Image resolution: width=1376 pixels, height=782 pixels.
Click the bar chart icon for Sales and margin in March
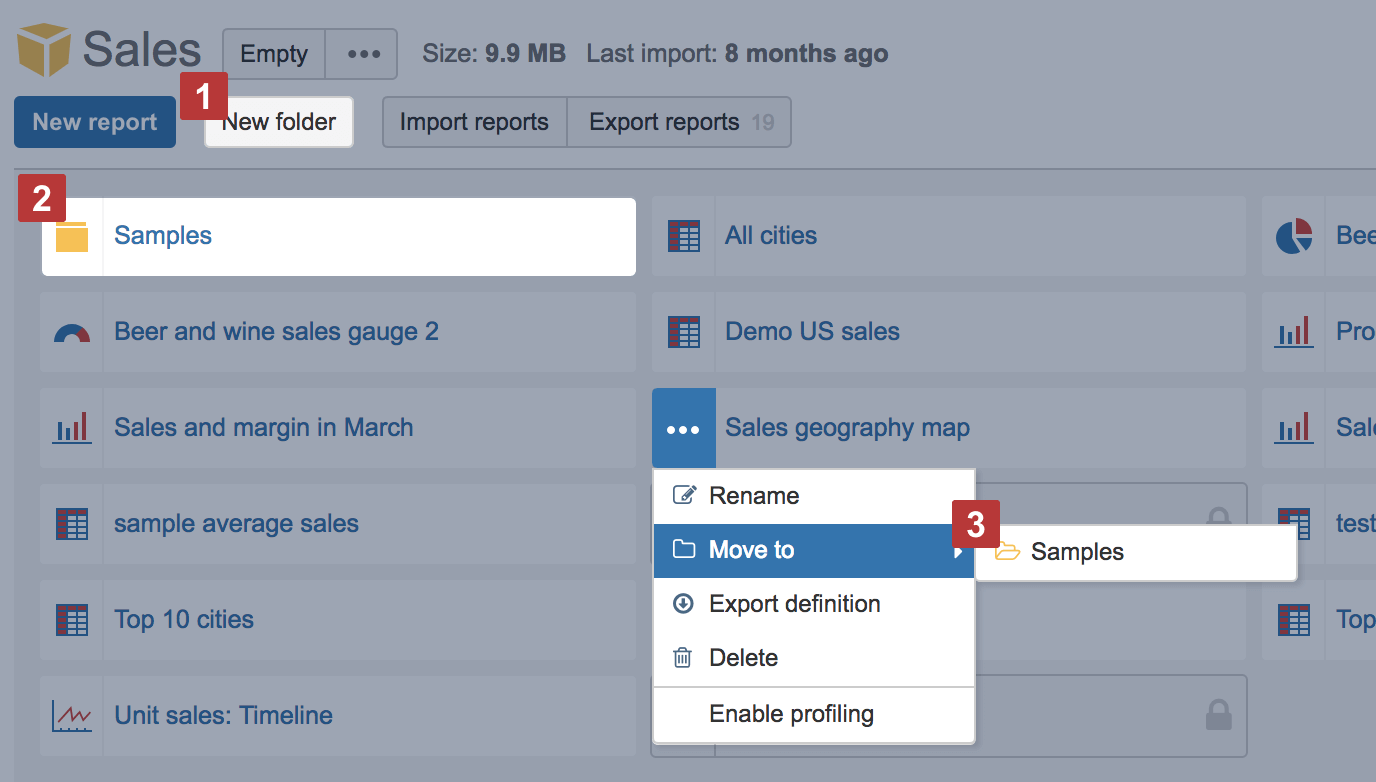[x=72, y=428]
